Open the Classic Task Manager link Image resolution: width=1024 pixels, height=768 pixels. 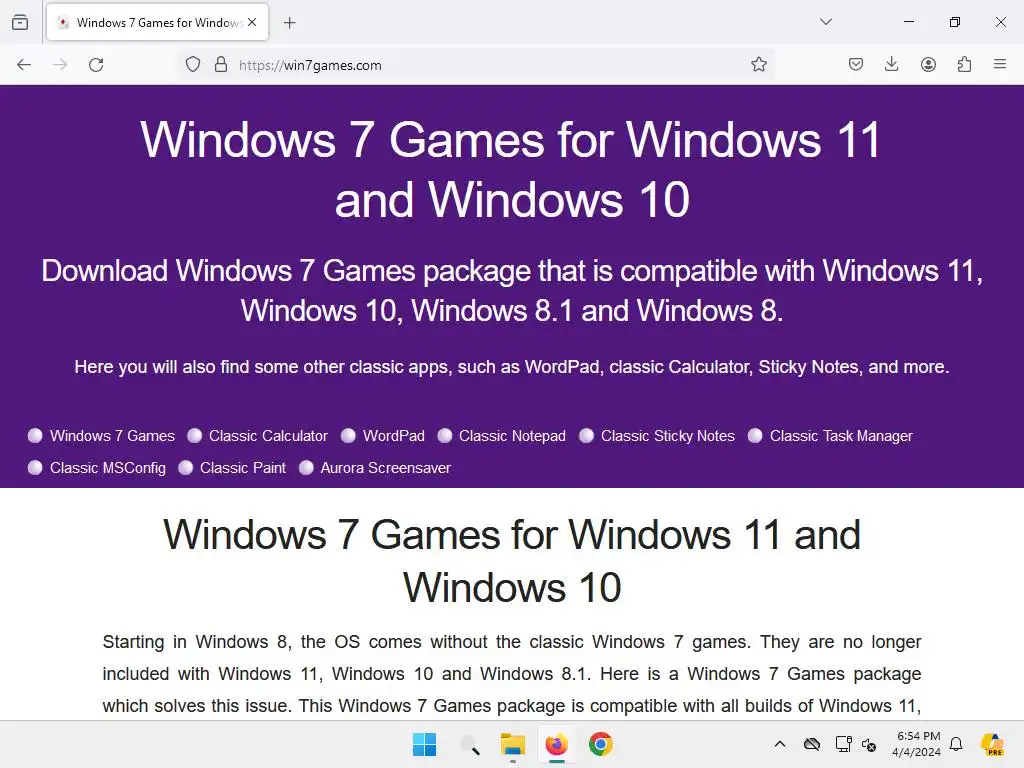[x=841, y=436]
